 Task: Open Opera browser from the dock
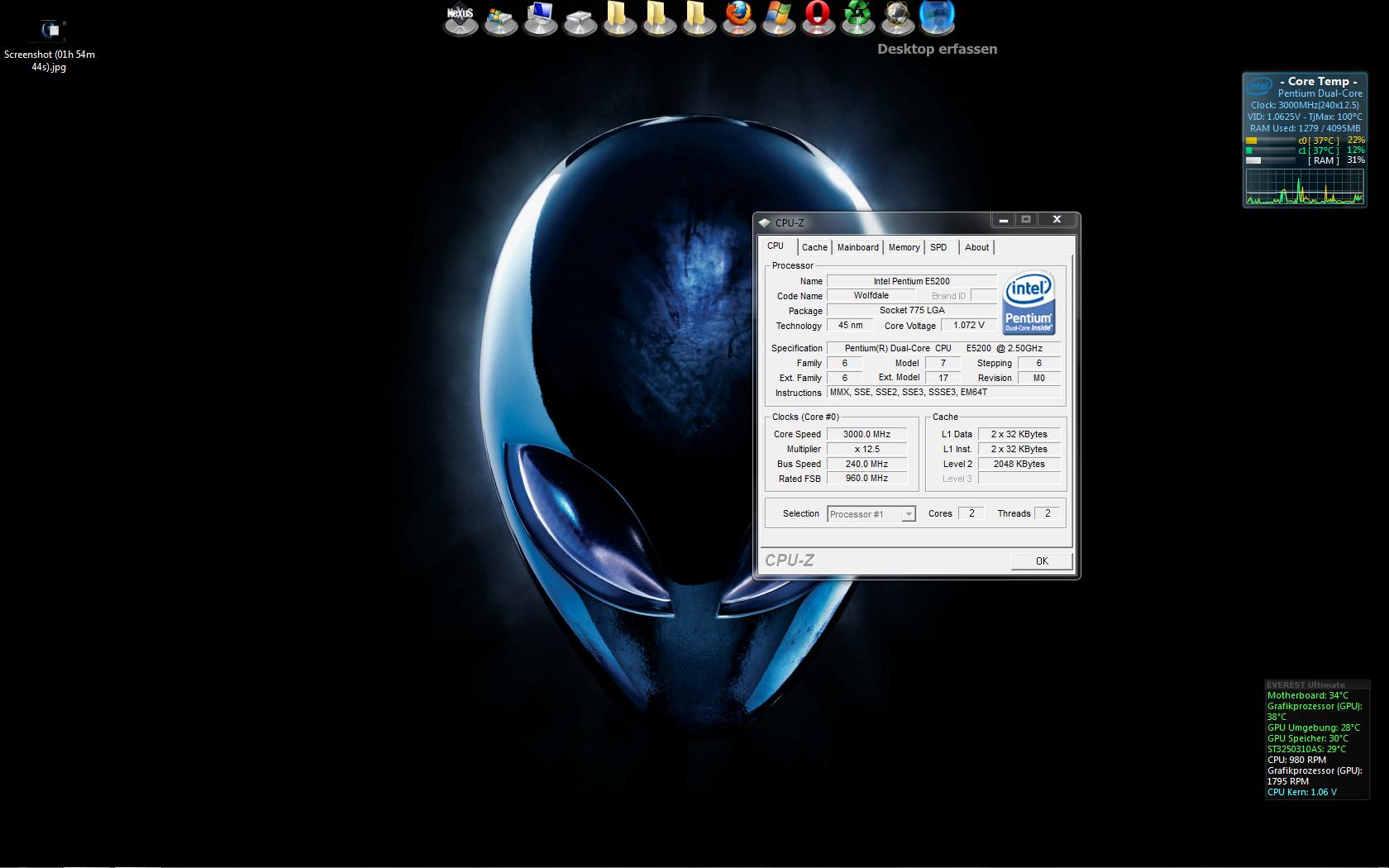818,17
